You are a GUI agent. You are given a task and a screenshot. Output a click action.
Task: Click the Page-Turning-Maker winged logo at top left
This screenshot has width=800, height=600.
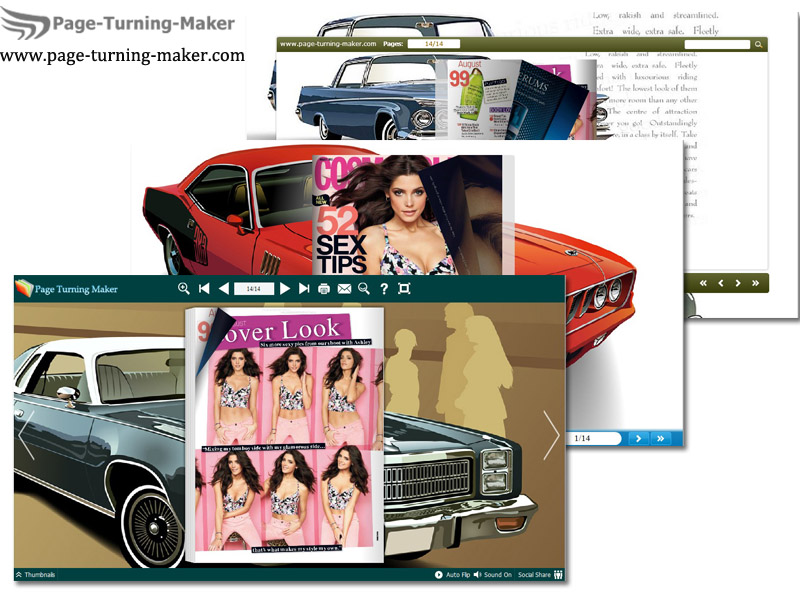click(x=117, y=23)
